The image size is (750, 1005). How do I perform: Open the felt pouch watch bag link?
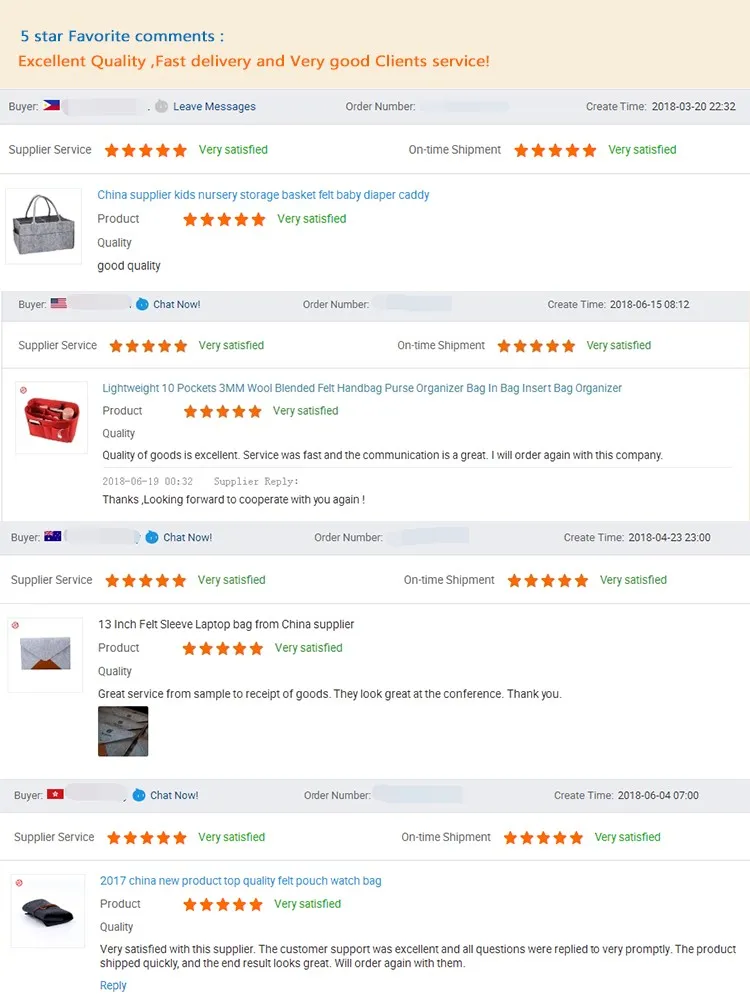pyautogui.click(x=240, y=881)
